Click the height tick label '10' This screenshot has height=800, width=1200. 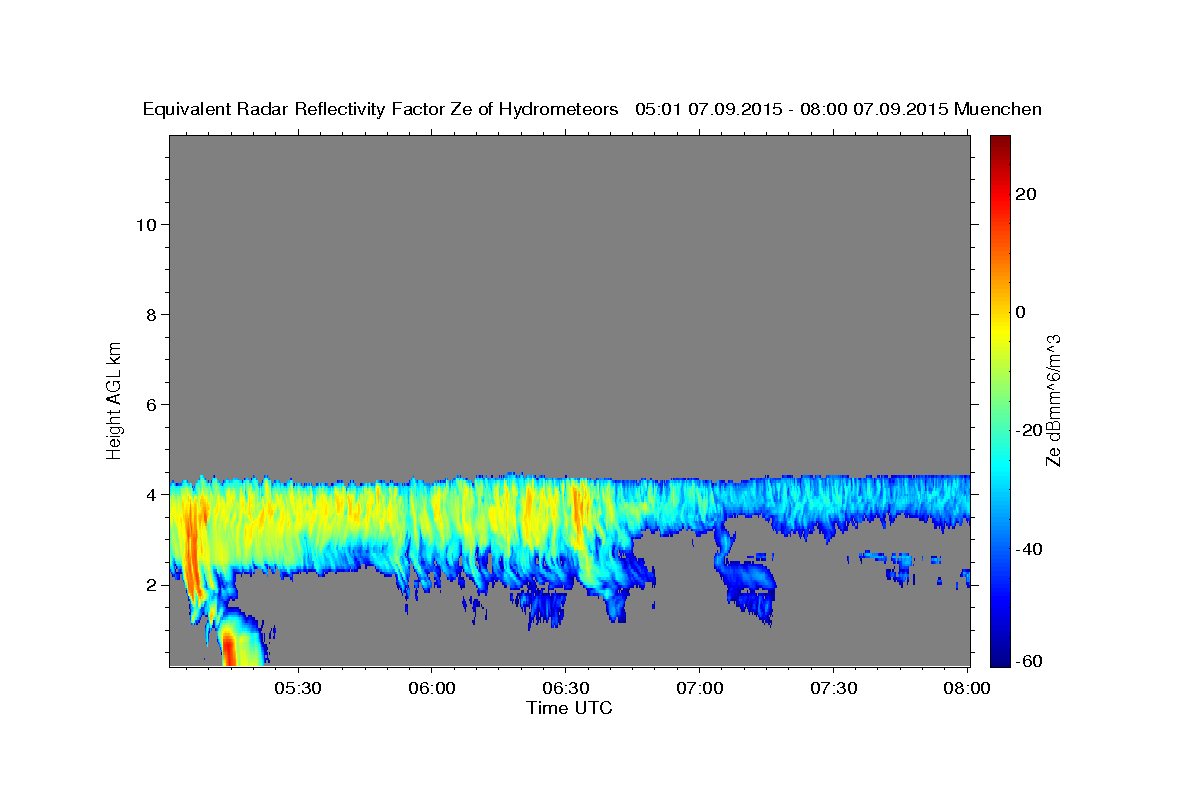[145, 224]
